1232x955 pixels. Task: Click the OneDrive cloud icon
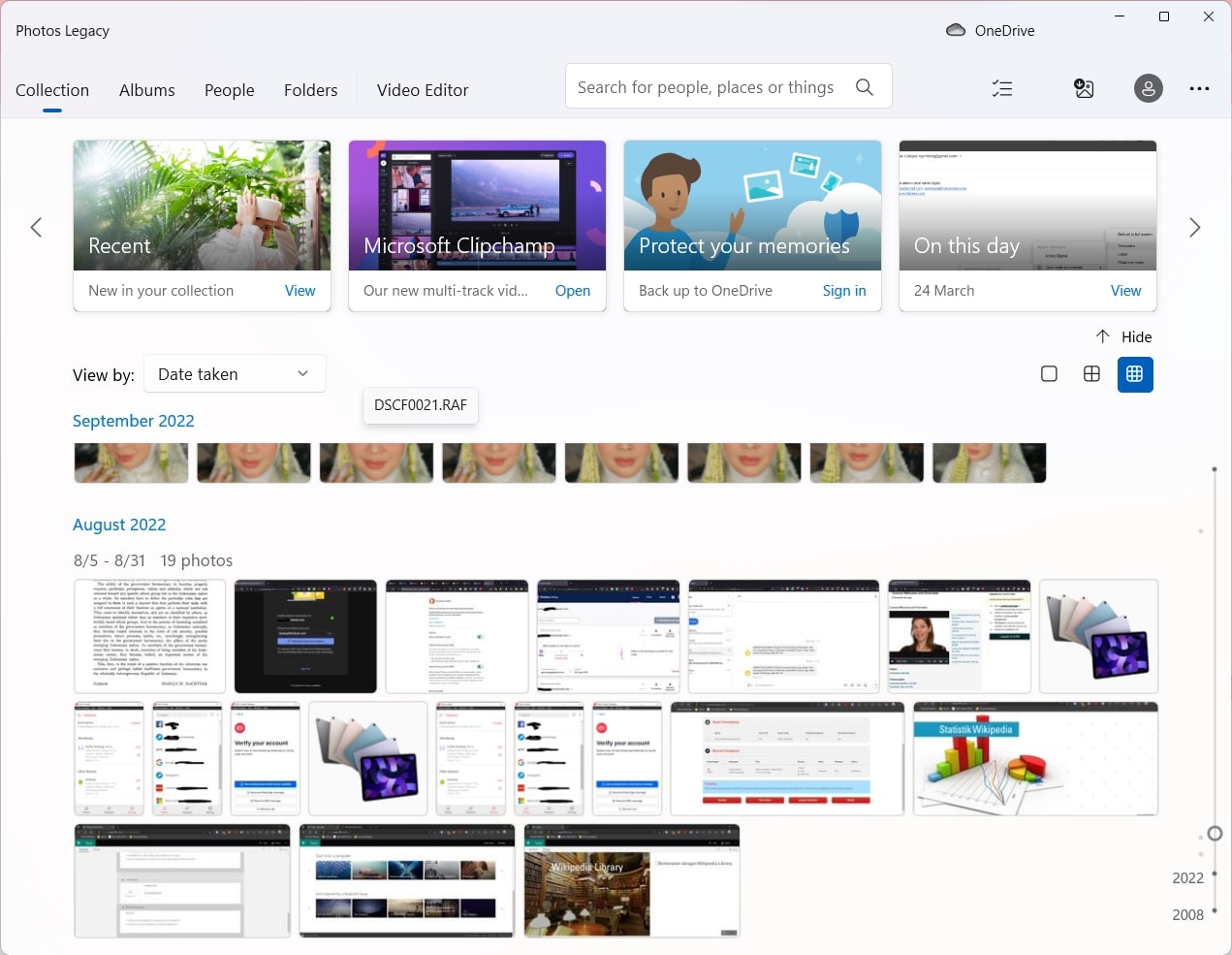click(x=956, y=30)
